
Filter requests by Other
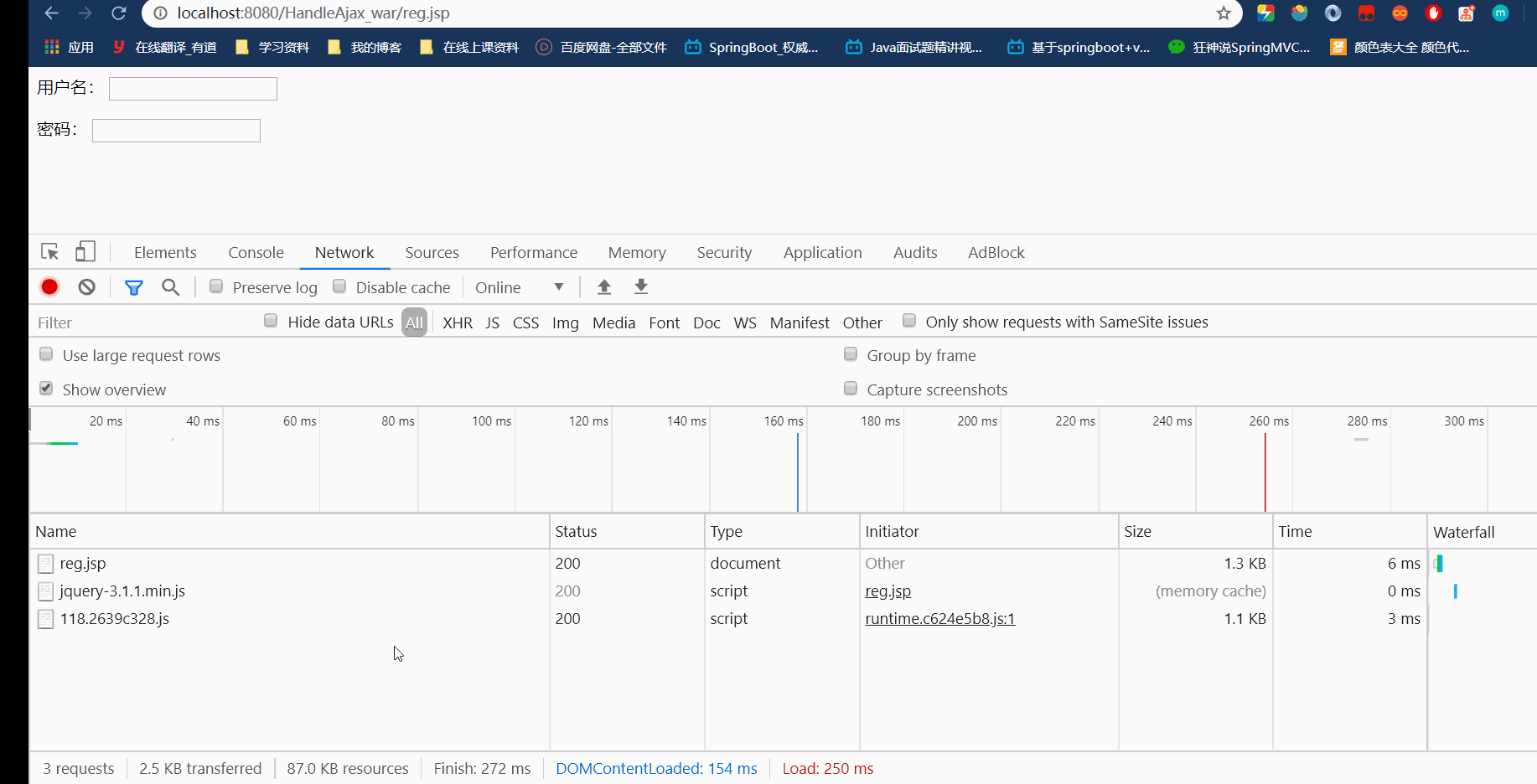tap(862, 322)
